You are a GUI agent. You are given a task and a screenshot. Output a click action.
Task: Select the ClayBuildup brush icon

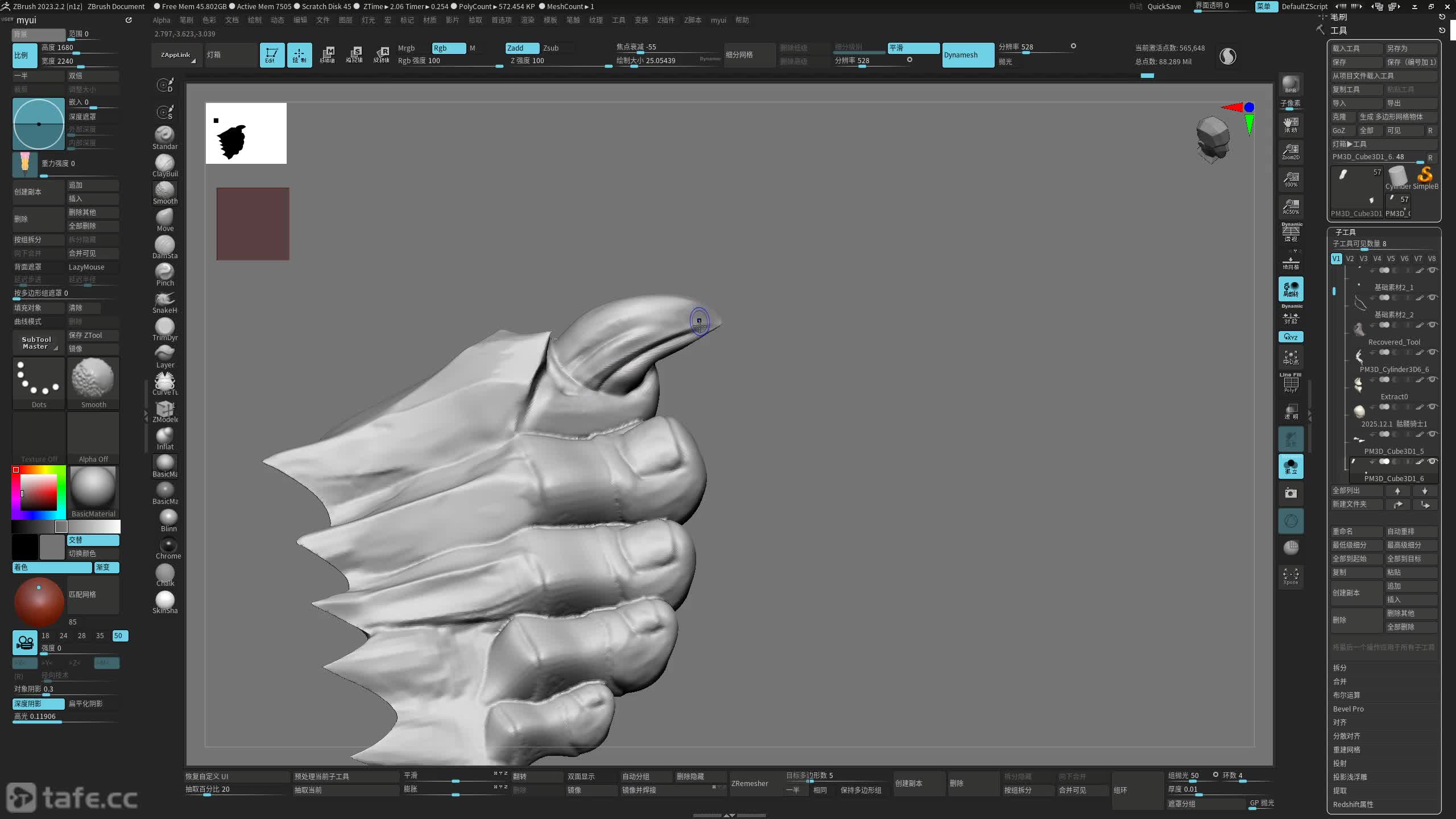point(165,164)
